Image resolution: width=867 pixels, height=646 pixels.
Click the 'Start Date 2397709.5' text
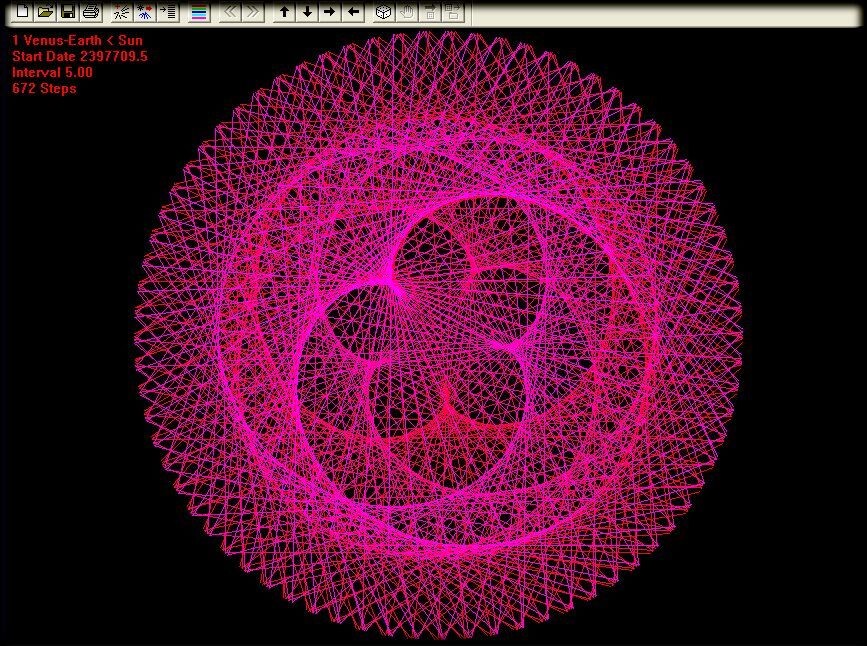point(80,56)
